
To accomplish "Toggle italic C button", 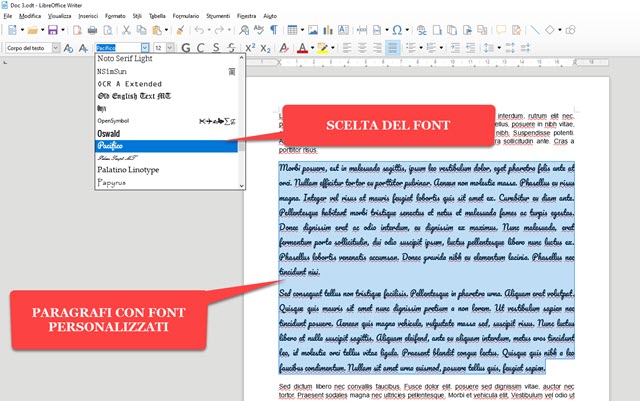I will pyautogui.click(x=201, y=48).
